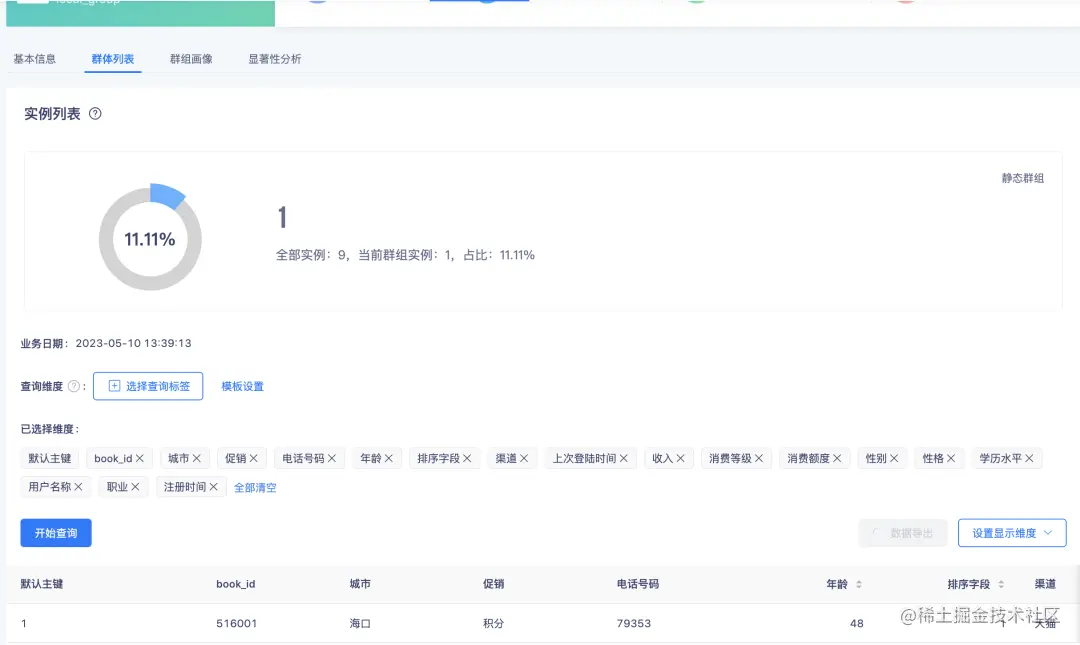Viewport: 1080px width, 645px height.
Task: Remove the book_id dimension tag
Action: pyautogui.click(x=142, y=458)
